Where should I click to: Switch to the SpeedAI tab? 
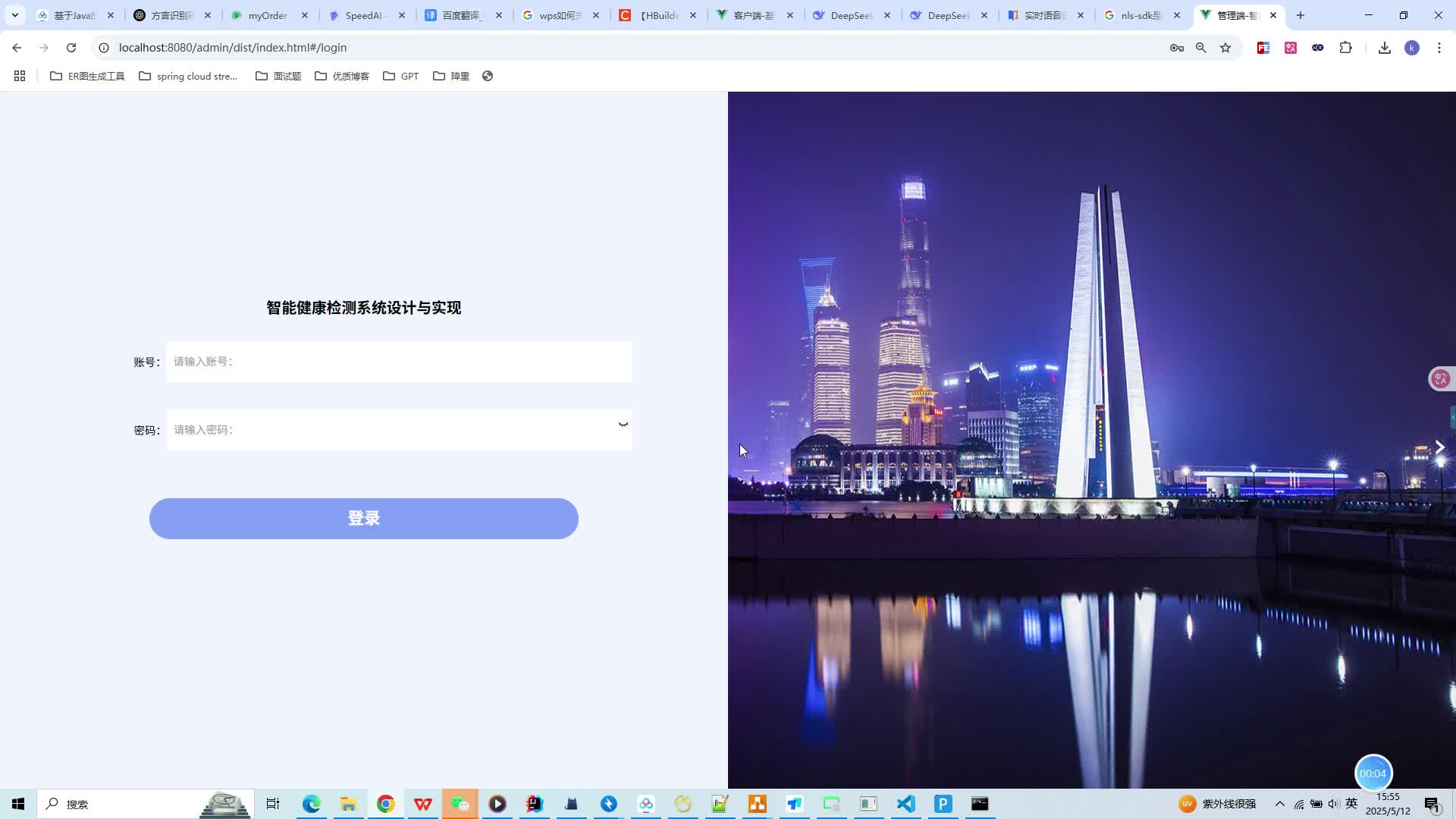tap(364, 15)
